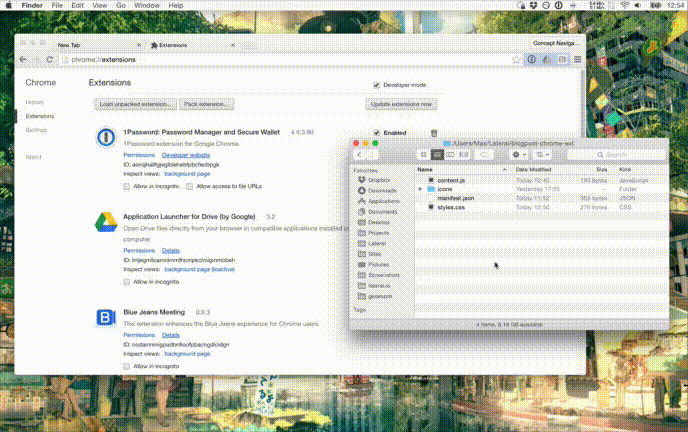
Task: Switch Finder to cover flow view
Action: click(464, 154)
